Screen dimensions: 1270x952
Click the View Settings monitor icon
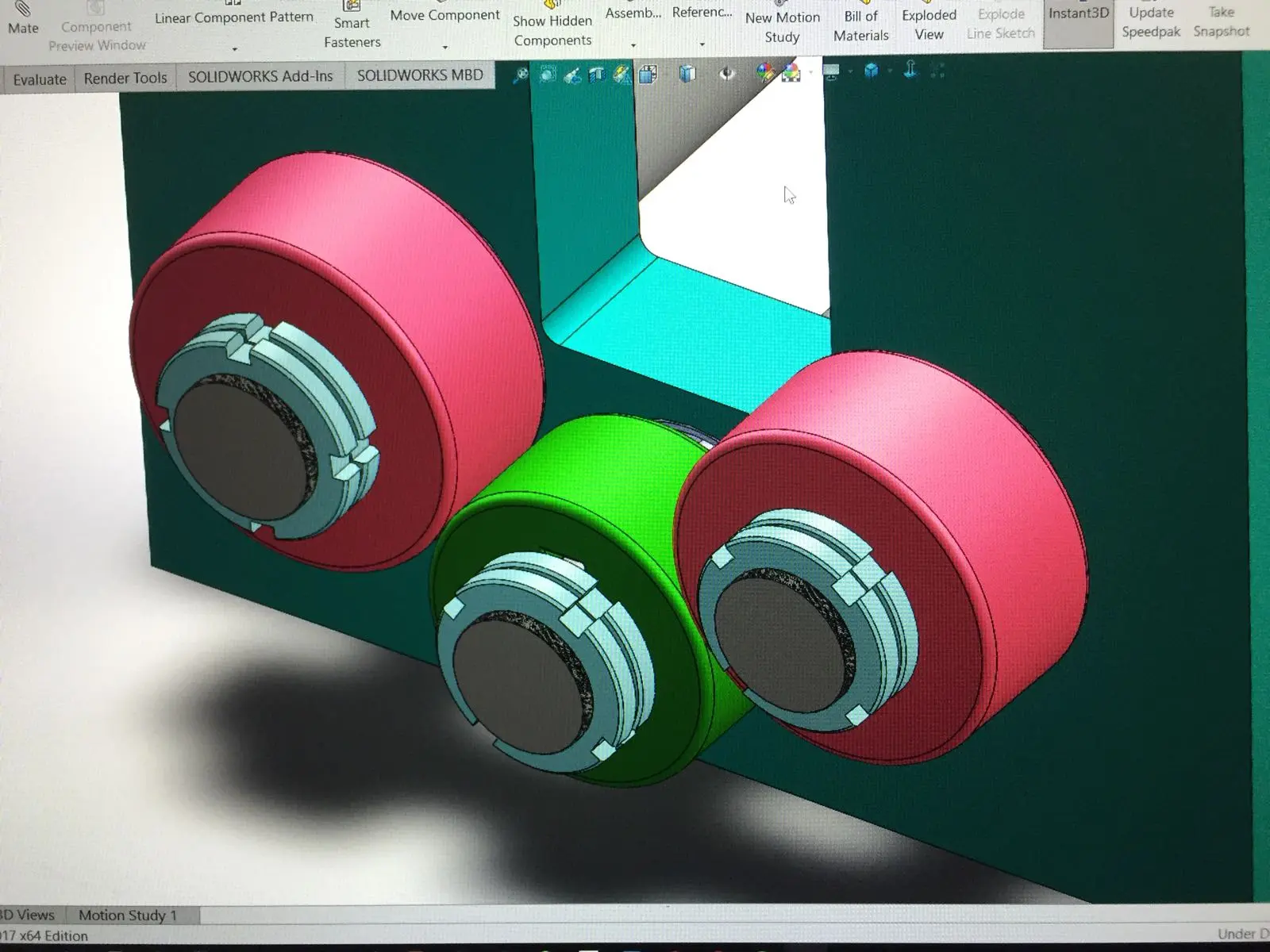click(x=831, y=71)
